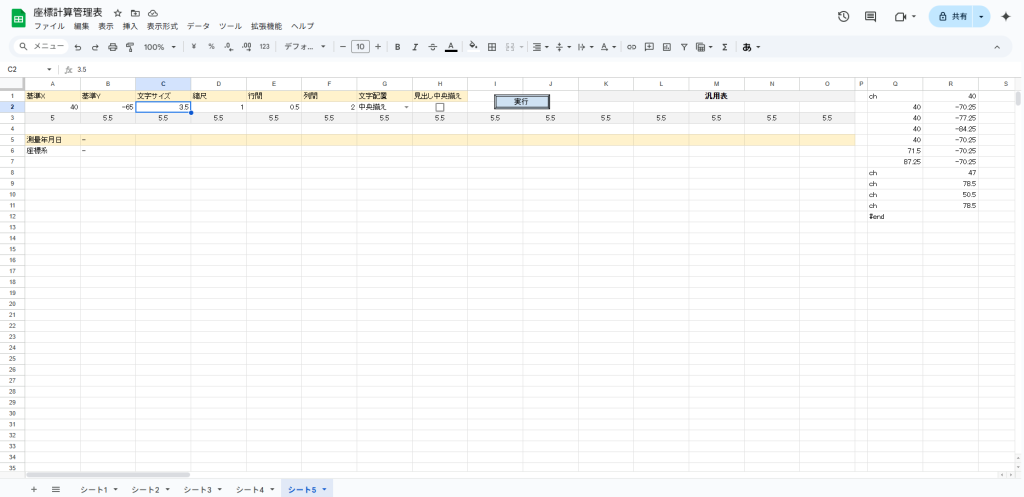The image size is (1024, 497).
Task: Click the font size input field
Action: [360, 47]
